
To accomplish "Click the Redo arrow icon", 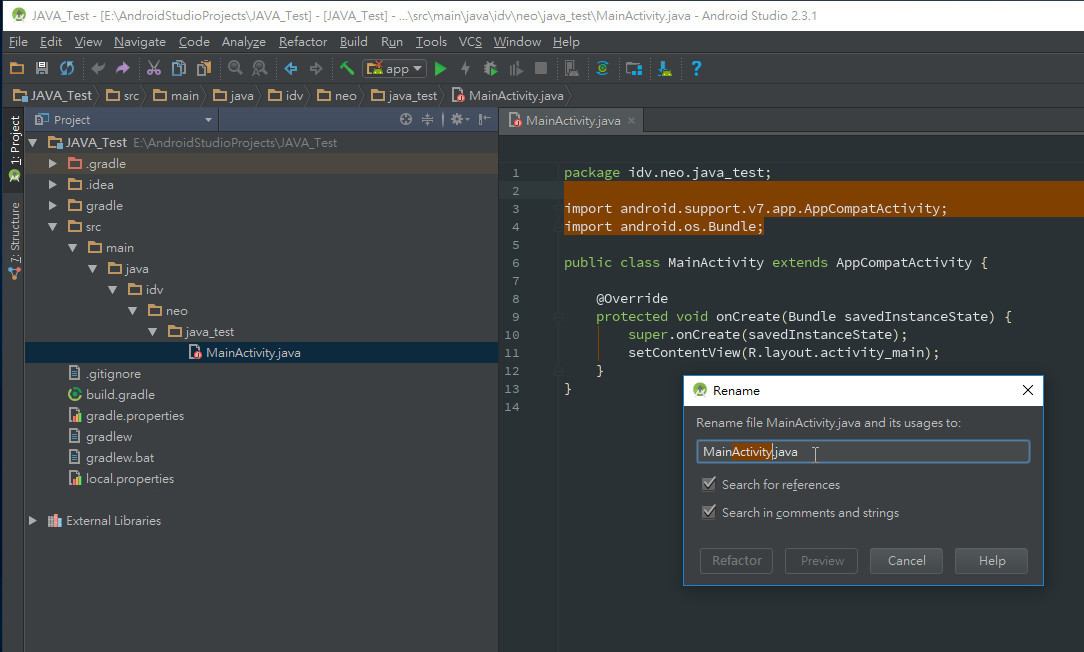I will (x=122, y=68).
